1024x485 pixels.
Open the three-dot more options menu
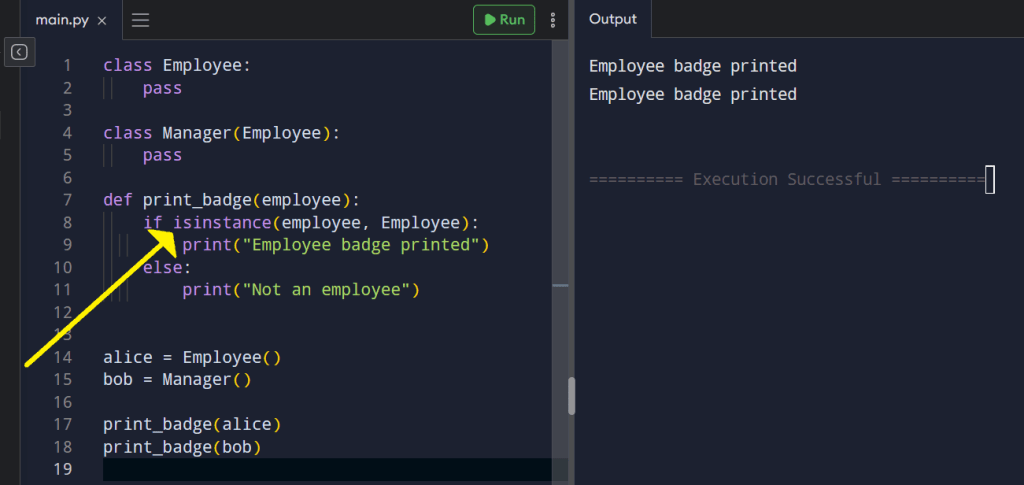click(x=553, y=20)
